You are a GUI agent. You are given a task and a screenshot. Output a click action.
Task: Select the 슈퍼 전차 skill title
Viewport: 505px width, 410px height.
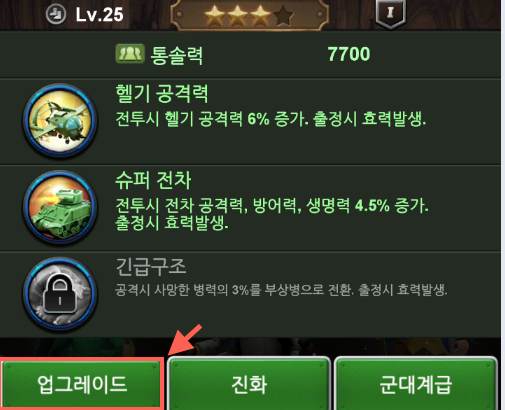(153, 180)
